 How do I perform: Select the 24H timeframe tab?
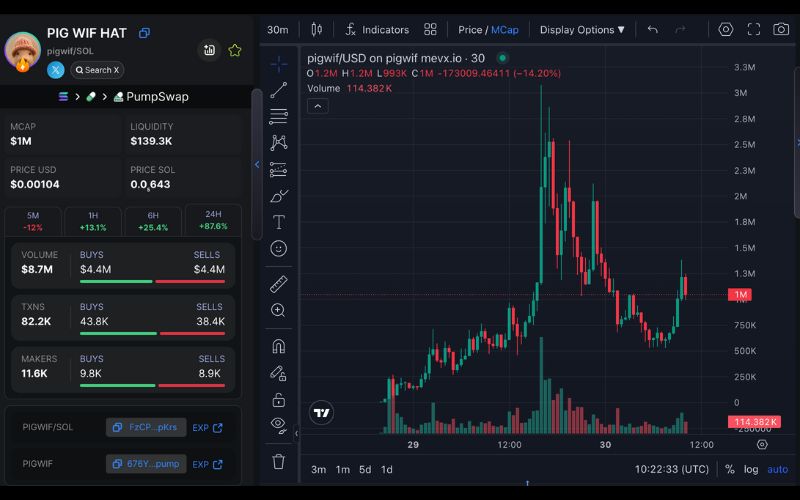click(x=213, y=220)
